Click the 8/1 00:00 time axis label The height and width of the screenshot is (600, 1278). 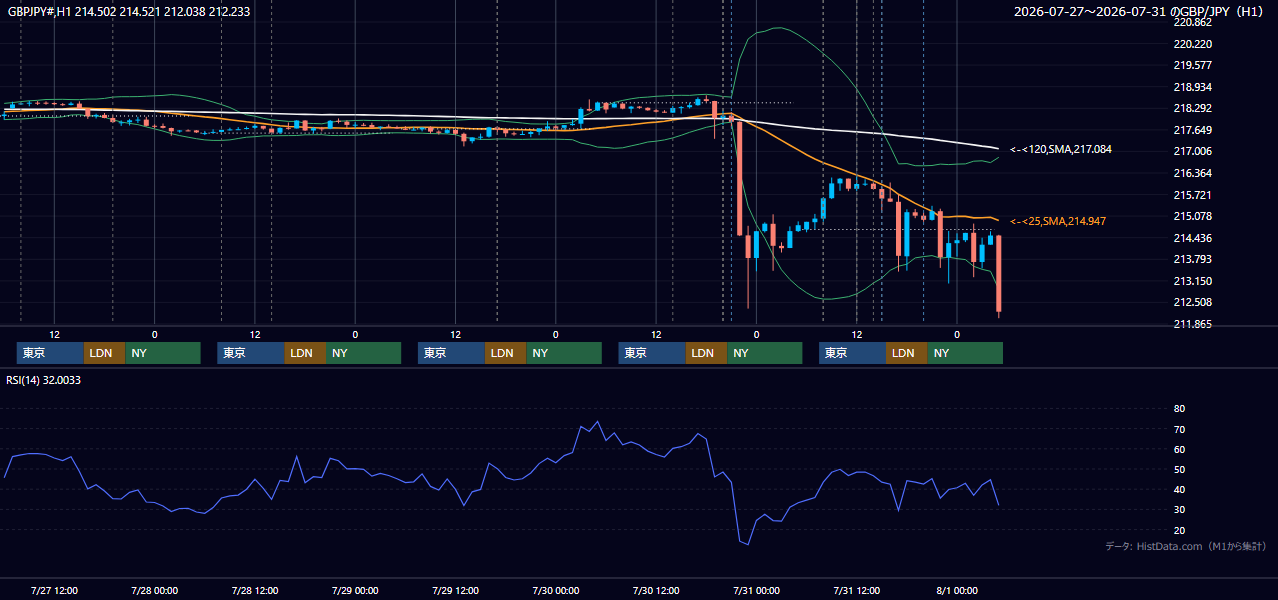coord(957,590)
